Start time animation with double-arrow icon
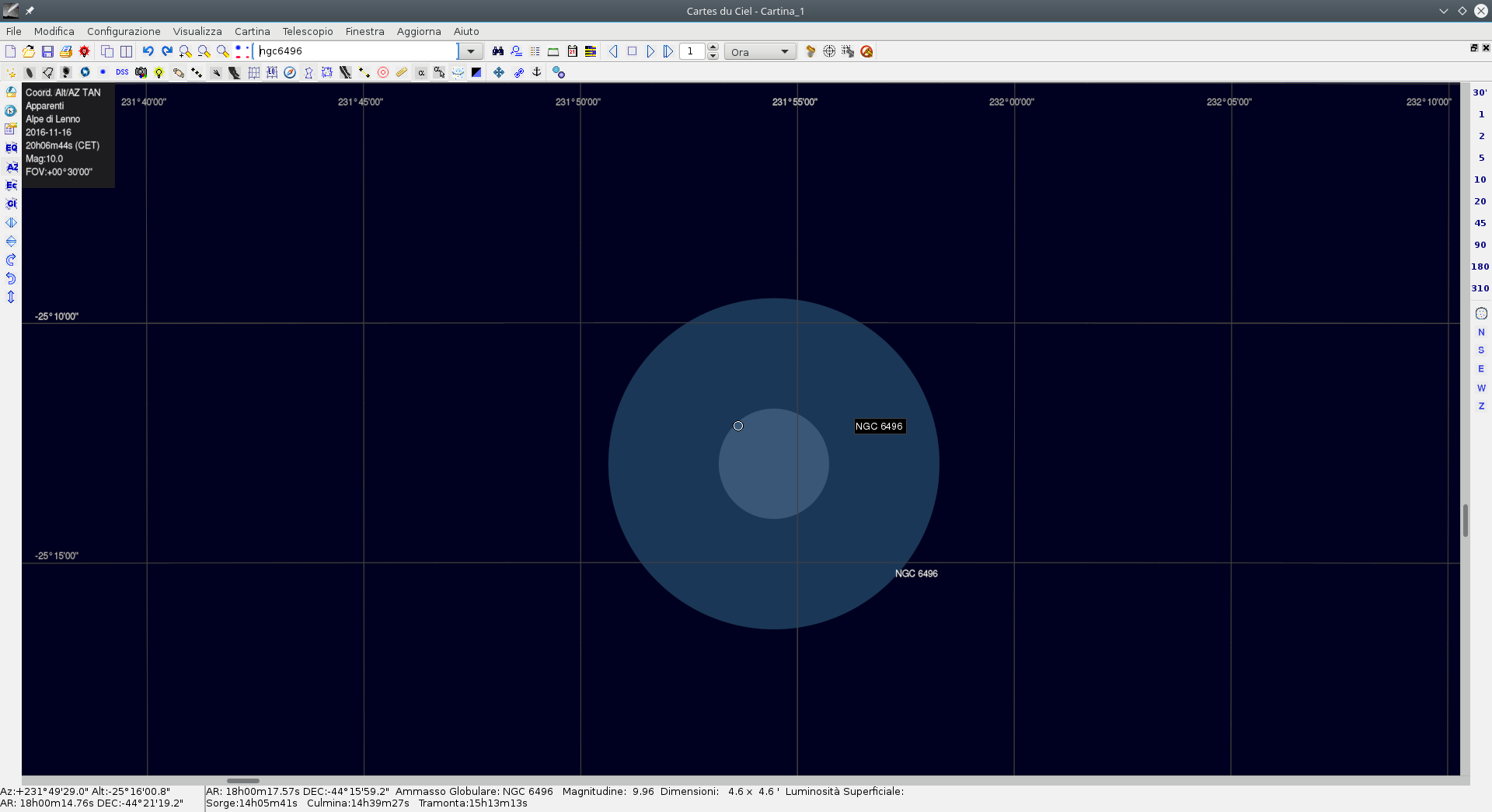The image size is (1492, 812). pos(669,51)
